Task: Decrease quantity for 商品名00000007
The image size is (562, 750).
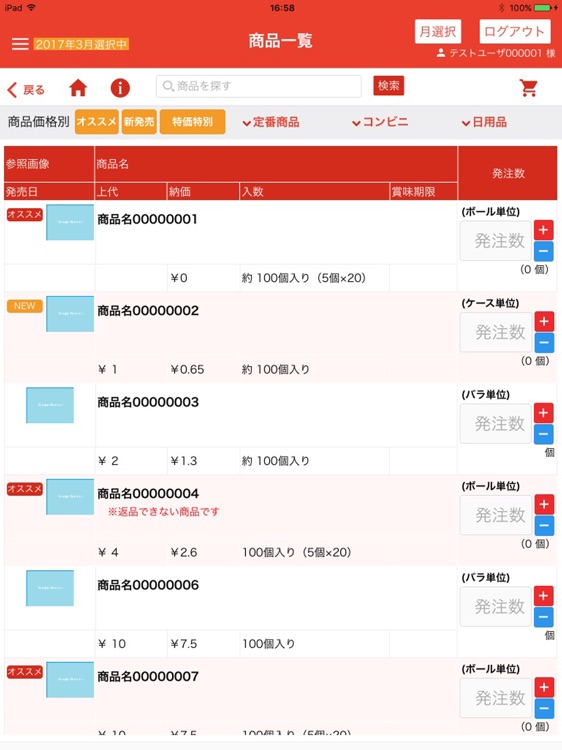Action: tap(544, 708)
